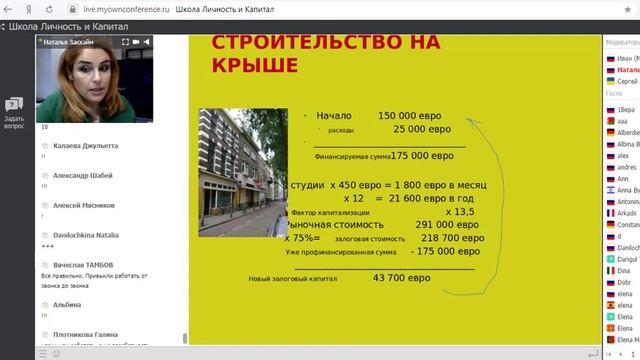This screenshot has height=360, width=640.
Task: Expand the presenter video to fullscreen
Action: point(125,42)
